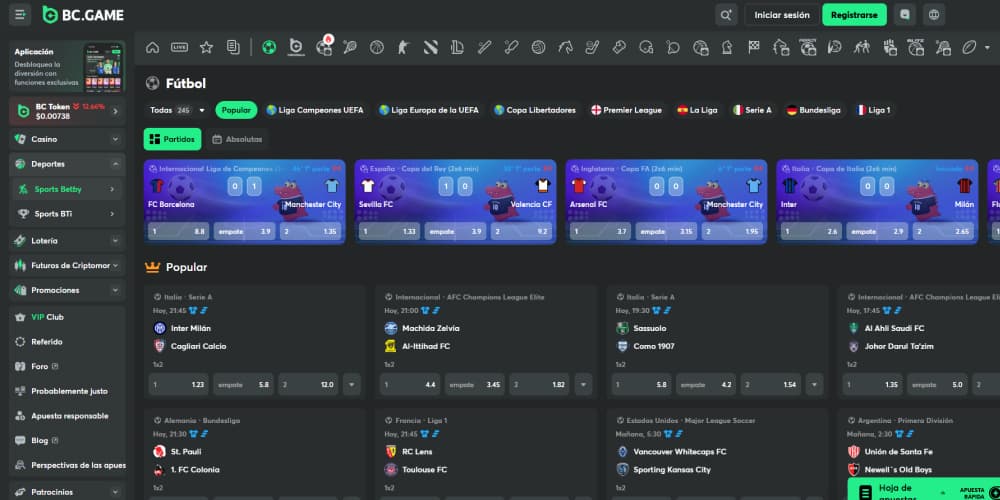The width and height of the screenshot is (1000, 500).
Task: Bet empate 5.8 for Inter Milán match
Action: point(243,385)
